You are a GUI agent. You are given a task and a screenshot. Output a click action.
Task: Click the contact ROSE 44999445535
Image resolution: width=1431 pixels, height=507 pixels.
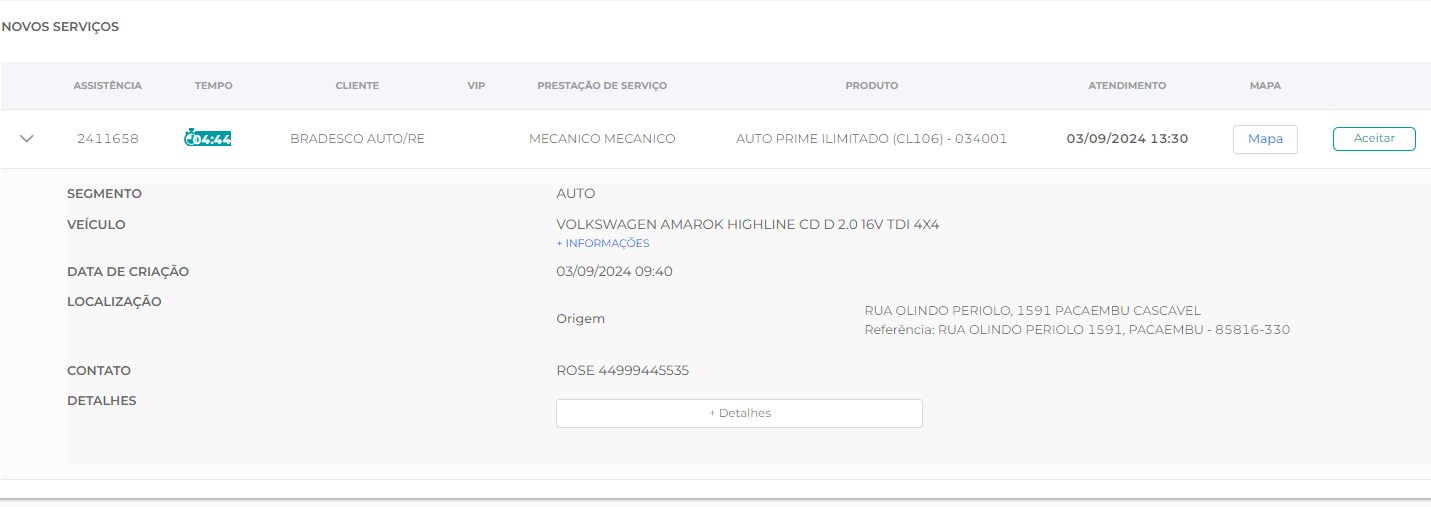pyautogui.click(x=622, y=371)
